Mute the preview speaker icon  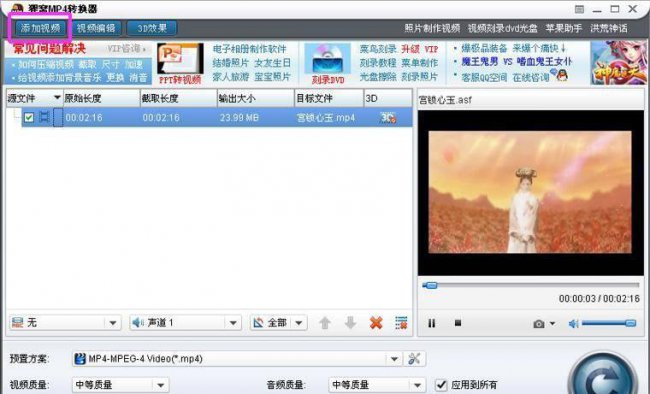(x=574, y=323)
